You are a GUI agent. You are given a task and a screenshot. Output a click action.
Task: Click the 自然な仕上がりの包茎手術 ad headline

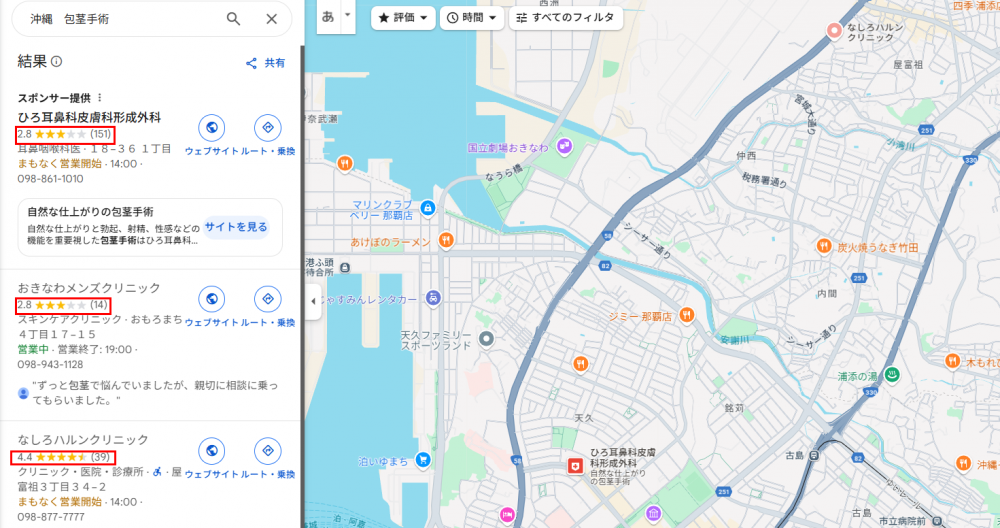(90, 212)
